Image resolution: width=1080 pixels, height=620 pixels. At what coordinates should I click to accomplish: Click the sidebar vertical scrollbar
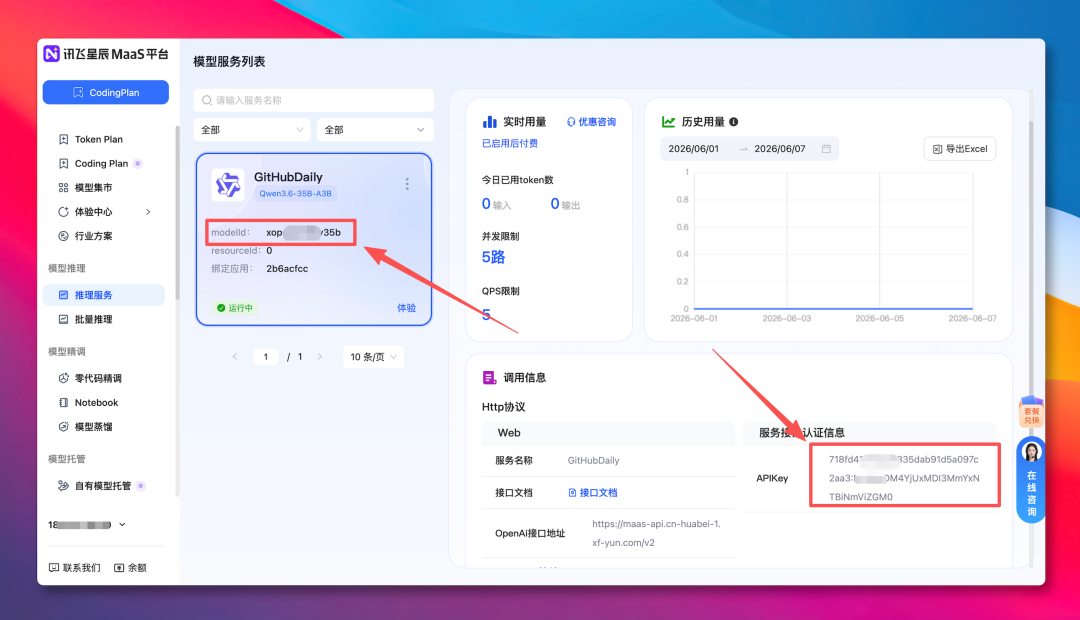coord(177,214)
